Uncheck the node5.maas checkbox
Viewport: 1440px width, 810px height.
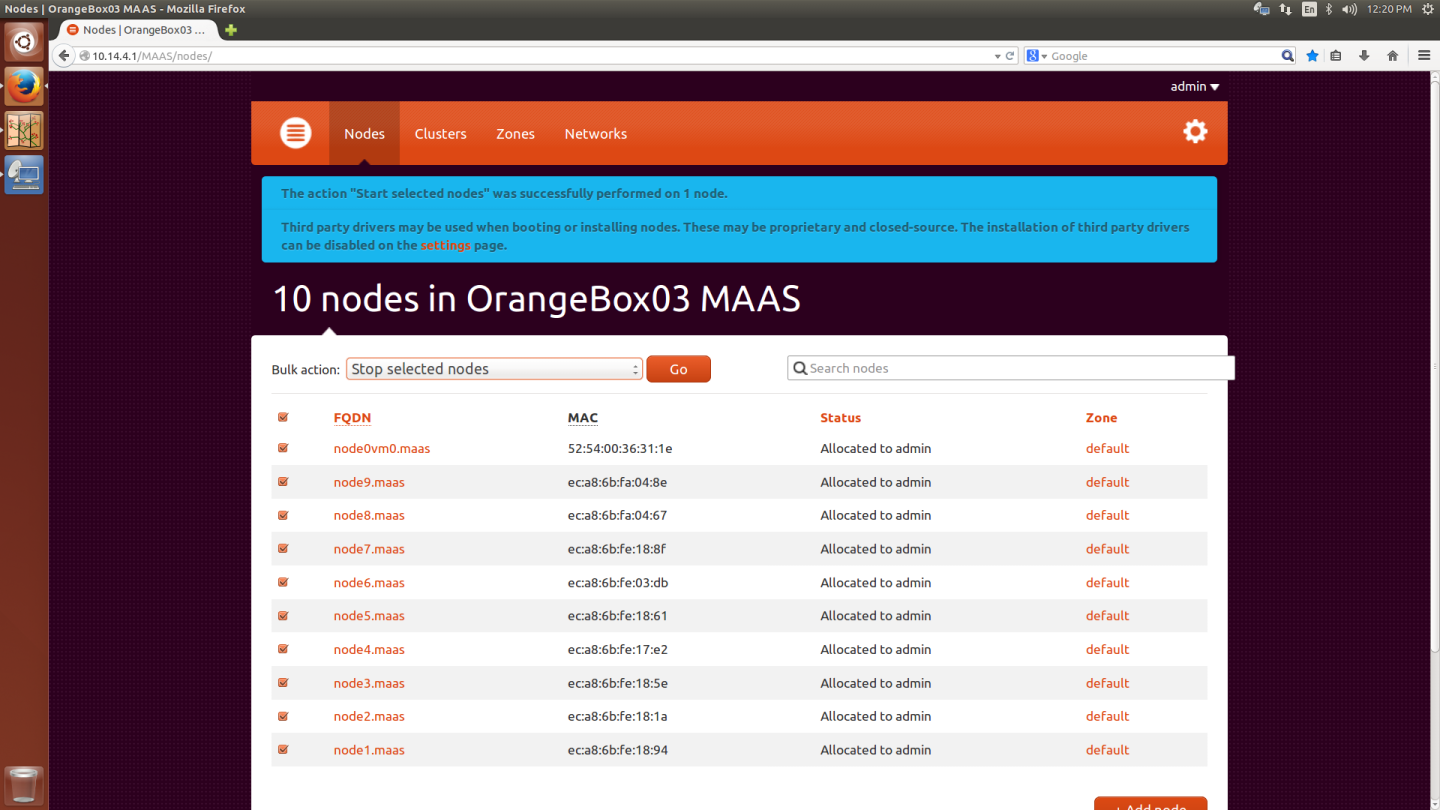point(283,616)
